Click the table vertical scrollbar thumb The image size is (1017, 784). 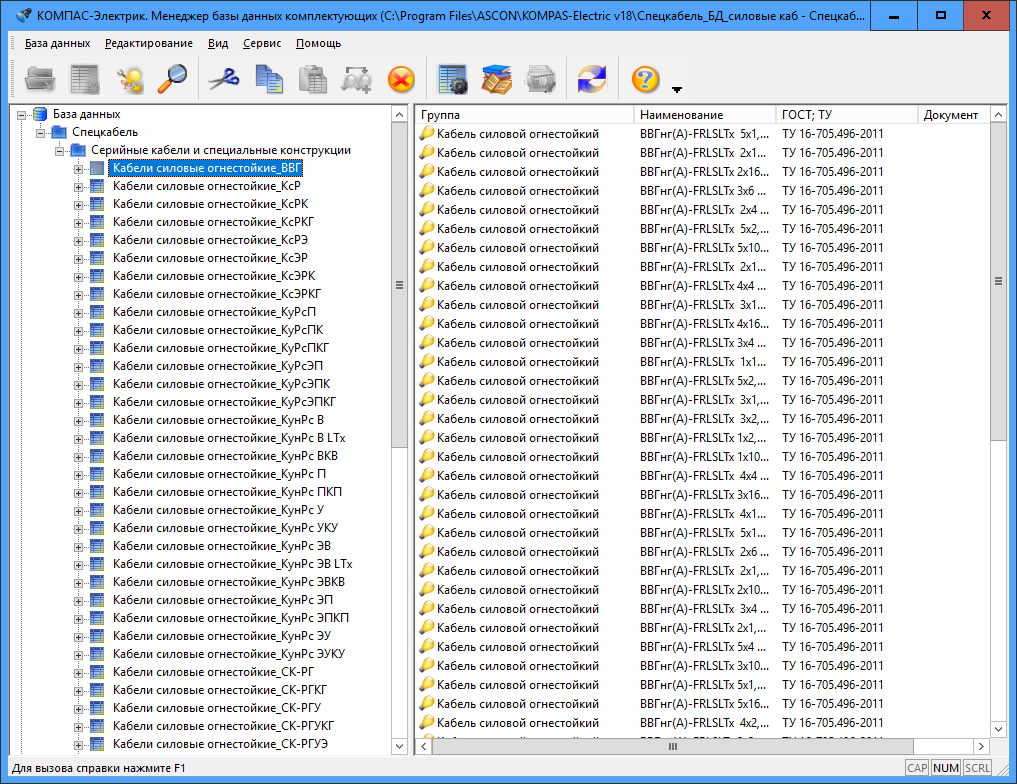998,281
